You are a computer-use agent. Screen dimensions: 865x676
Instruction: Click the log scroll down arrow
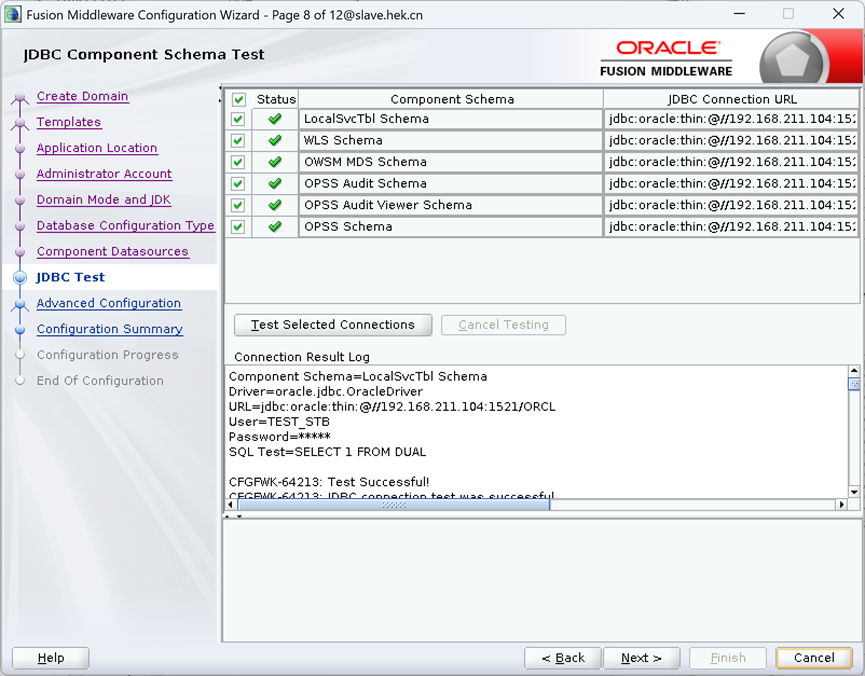click(854, 492)
